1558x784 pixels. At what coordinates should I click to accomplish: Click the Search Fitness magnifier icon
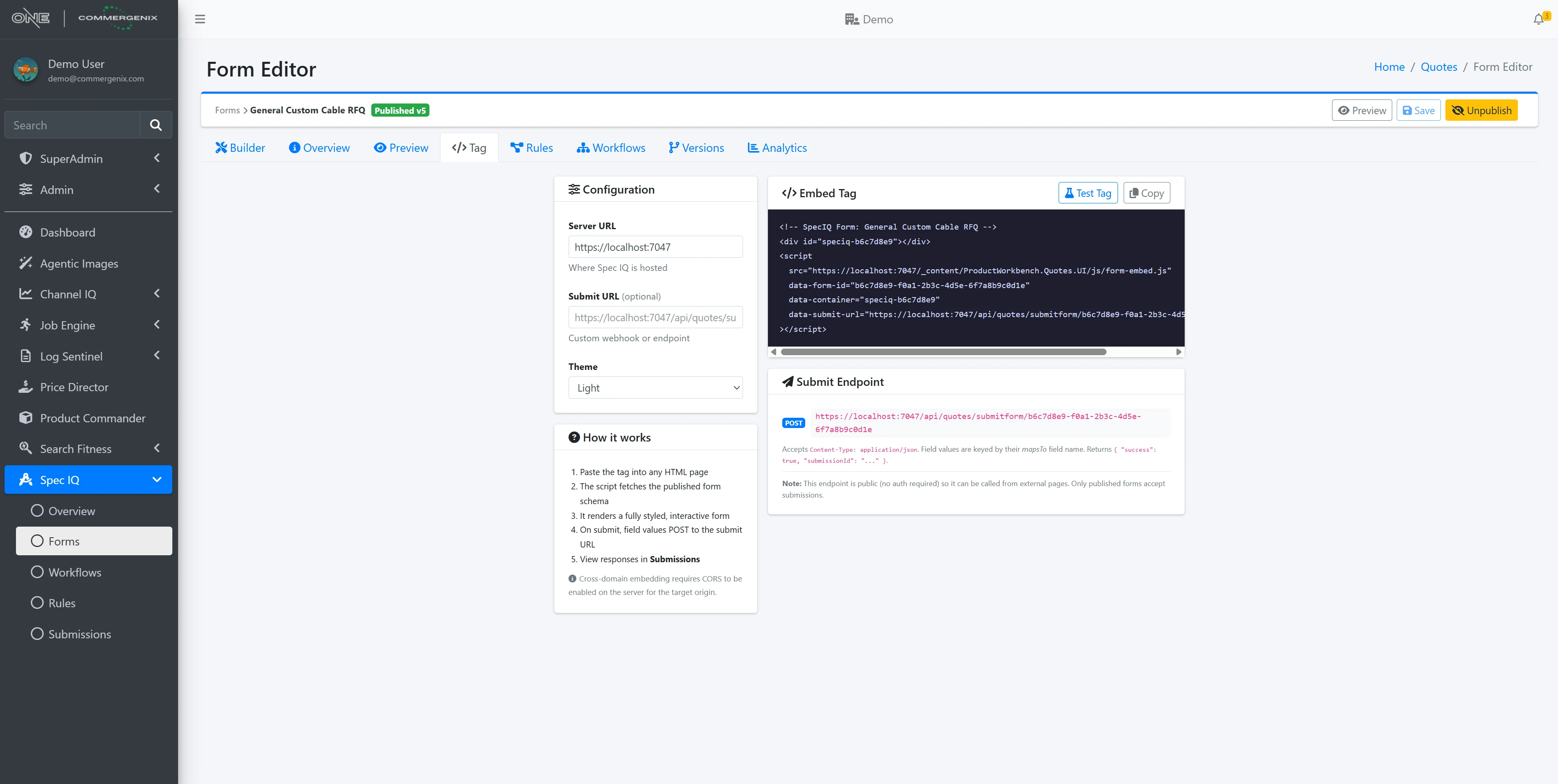pos(25,448)
